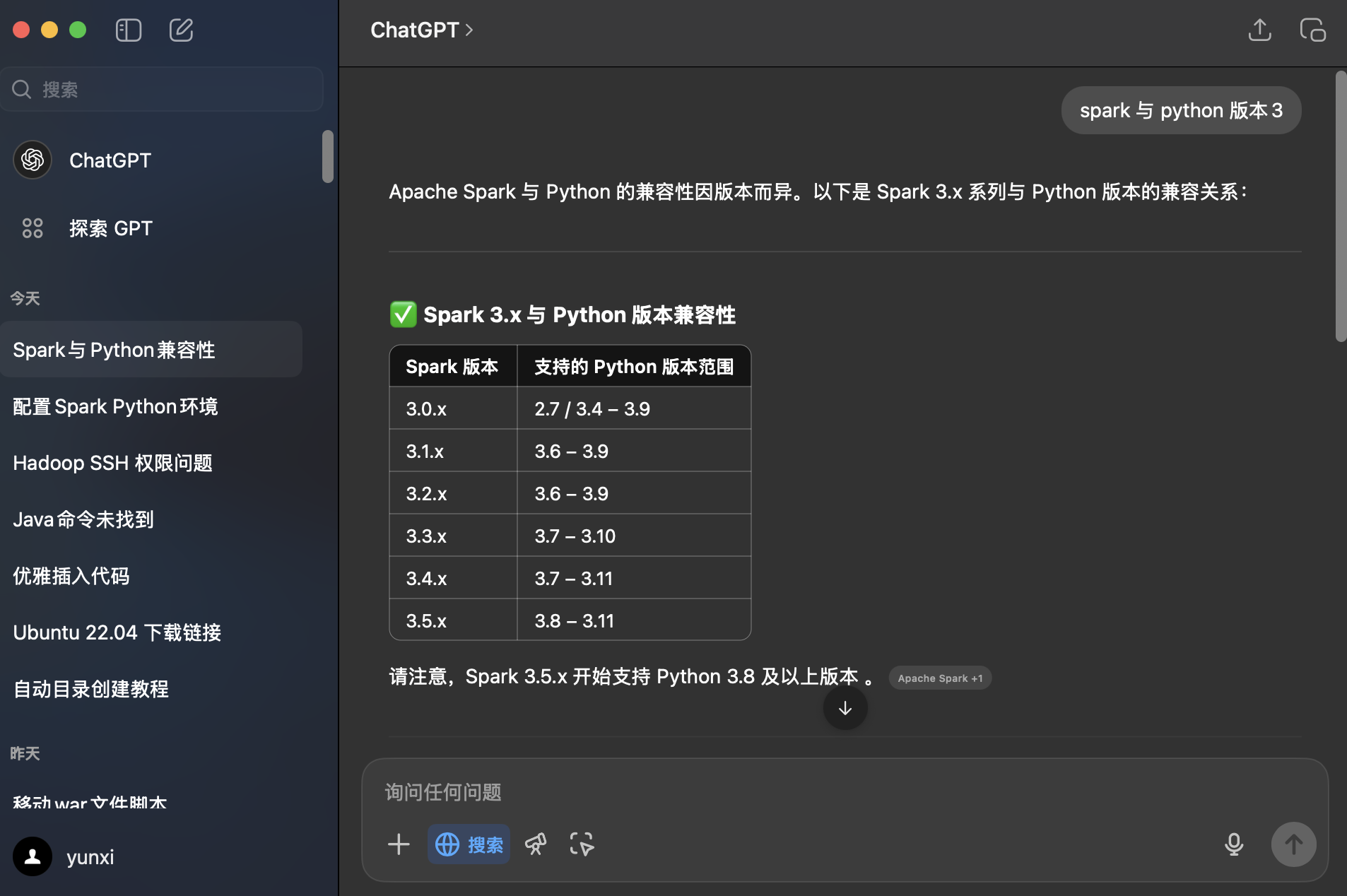Click the sidebar chat list scrollbar
Screen dimensions: 1347x896
click(x=327, y=156)
